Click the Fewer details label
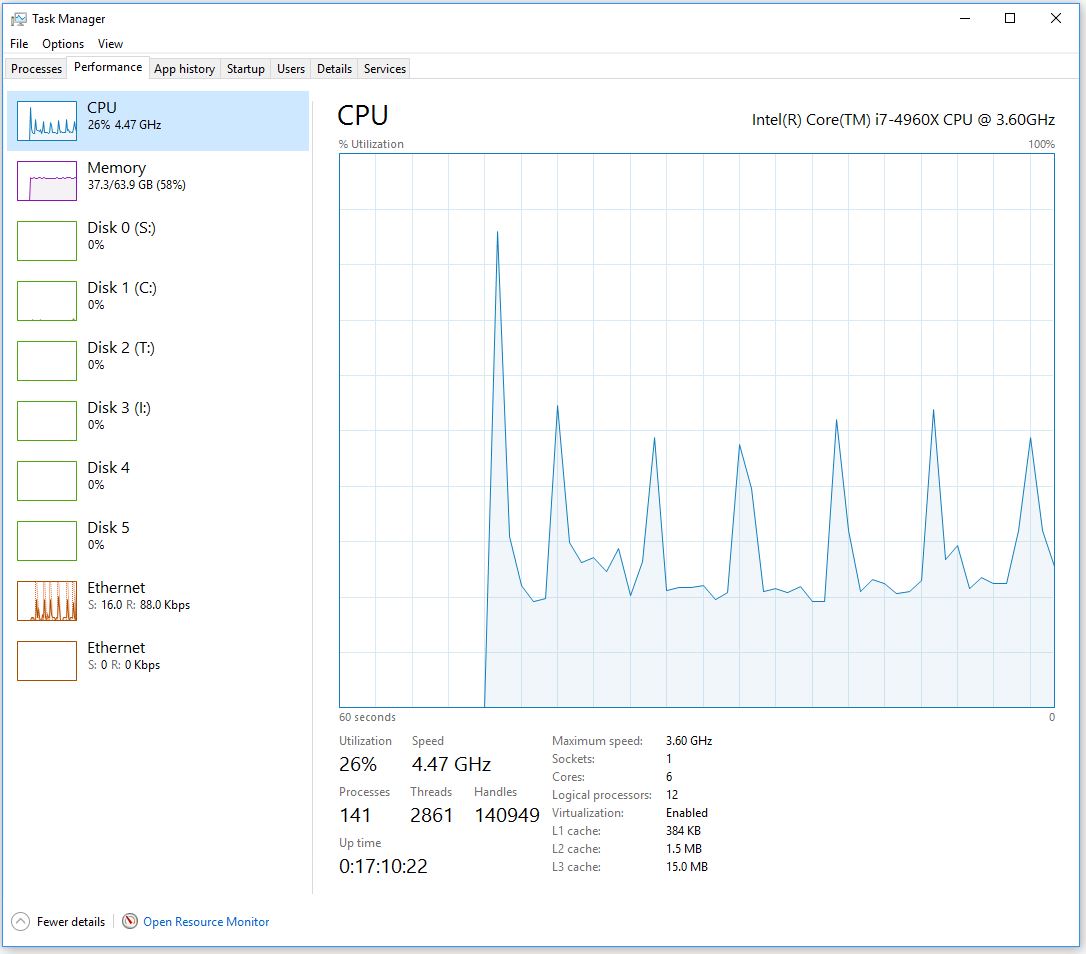 (71, 921)
